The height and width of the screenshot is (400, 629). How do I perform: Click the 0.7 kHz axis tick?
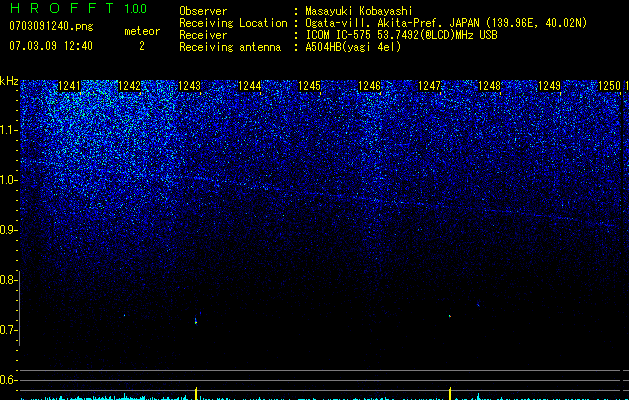(9, 330)
